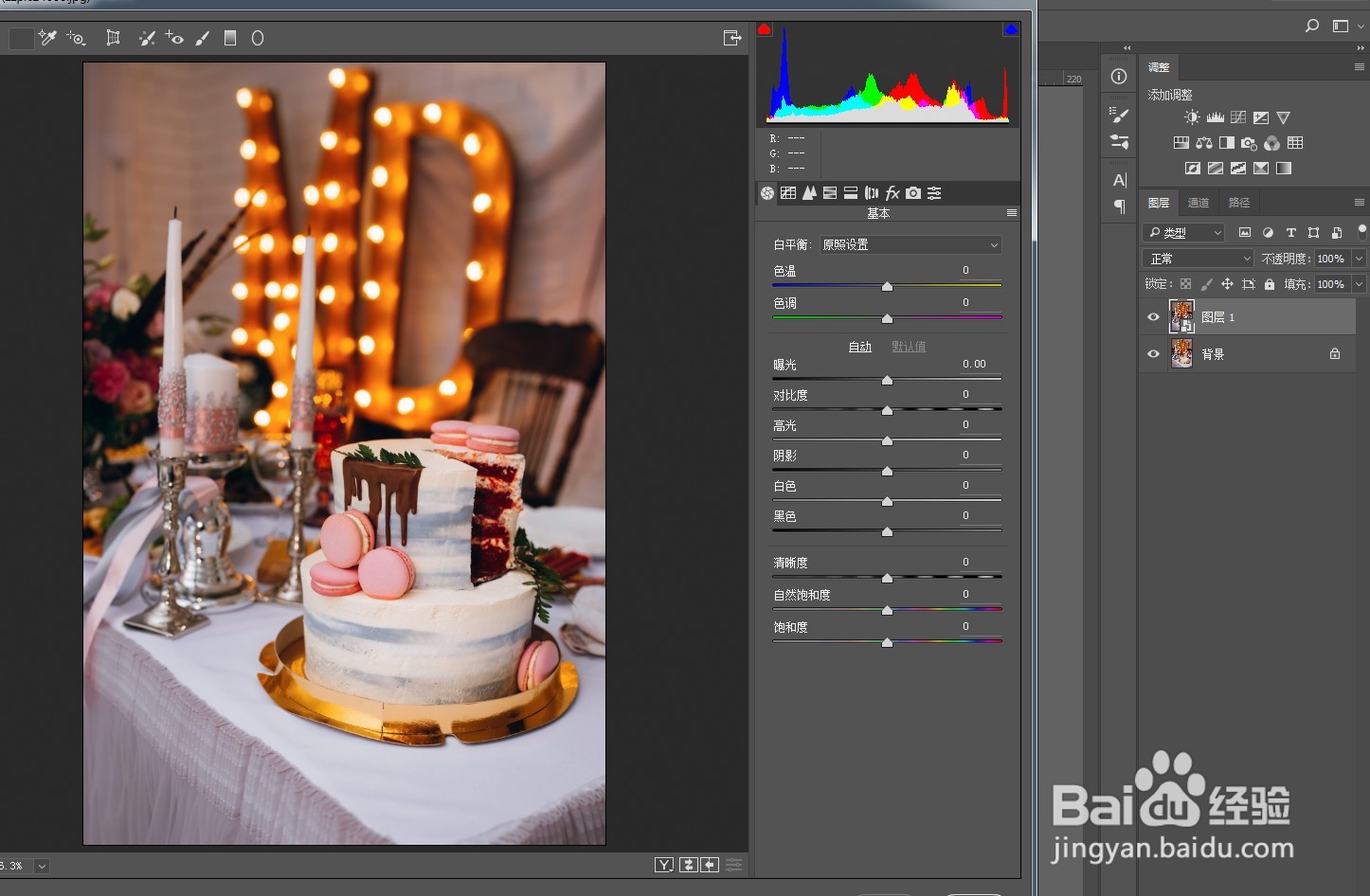Select the Radial Filter tool
1370x896 pixels.
257,38
